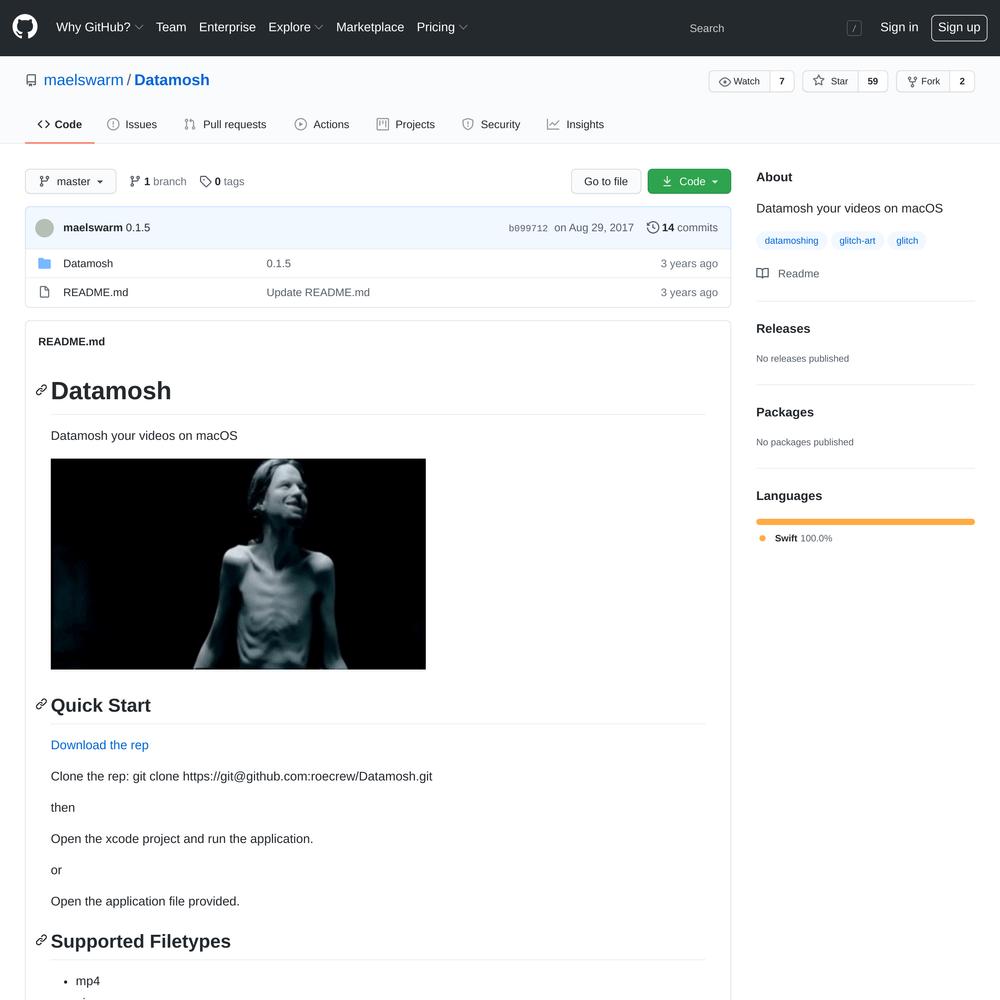Open the Datamosh folder
This screenshot has height=1000, width=1000.
[x=88, y=263]
